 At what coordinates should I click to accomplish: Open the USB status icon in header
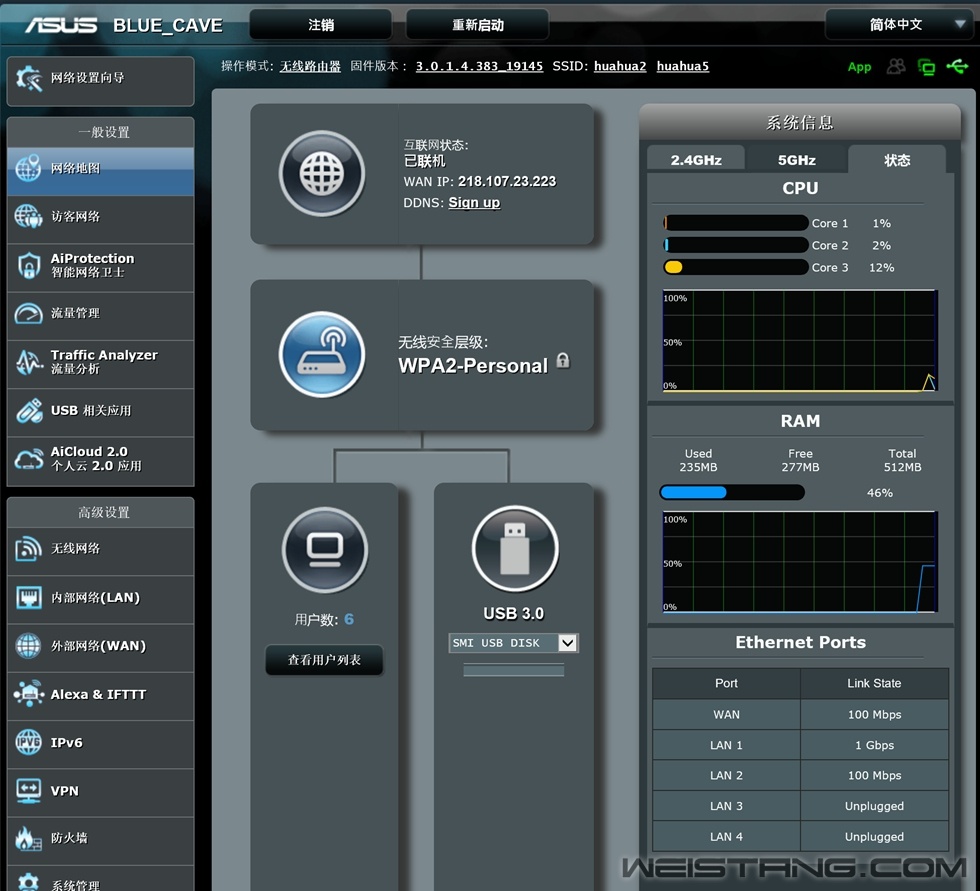956,66
